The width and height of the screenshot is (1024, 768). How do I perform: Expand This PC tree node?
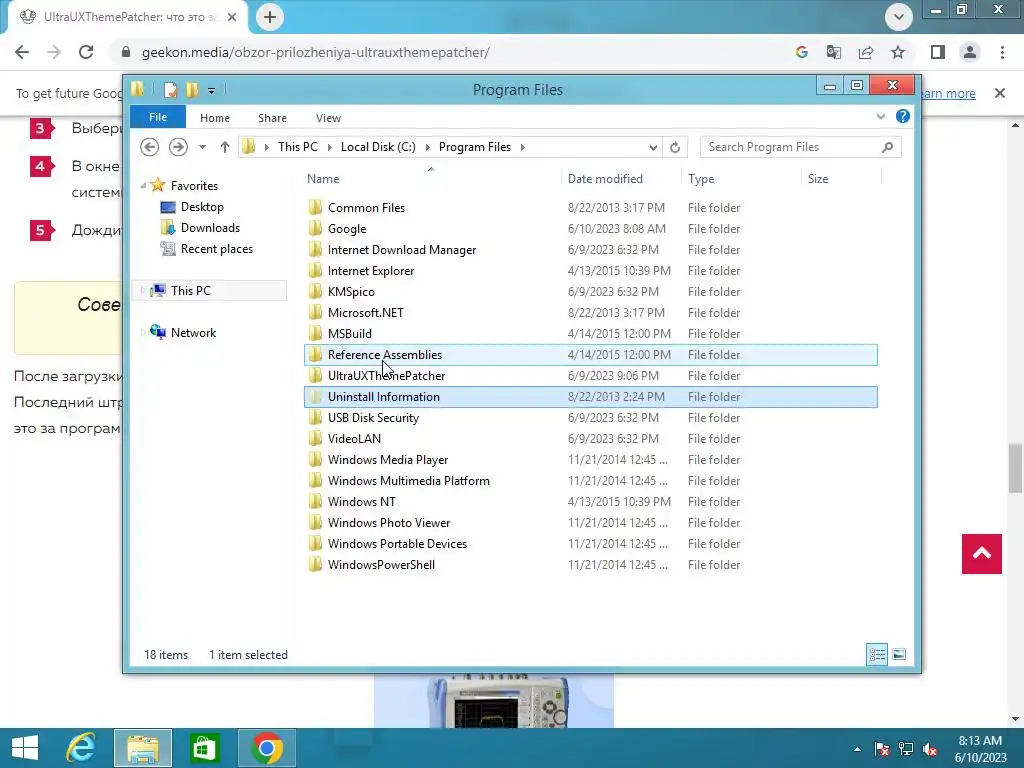[143, 291]
